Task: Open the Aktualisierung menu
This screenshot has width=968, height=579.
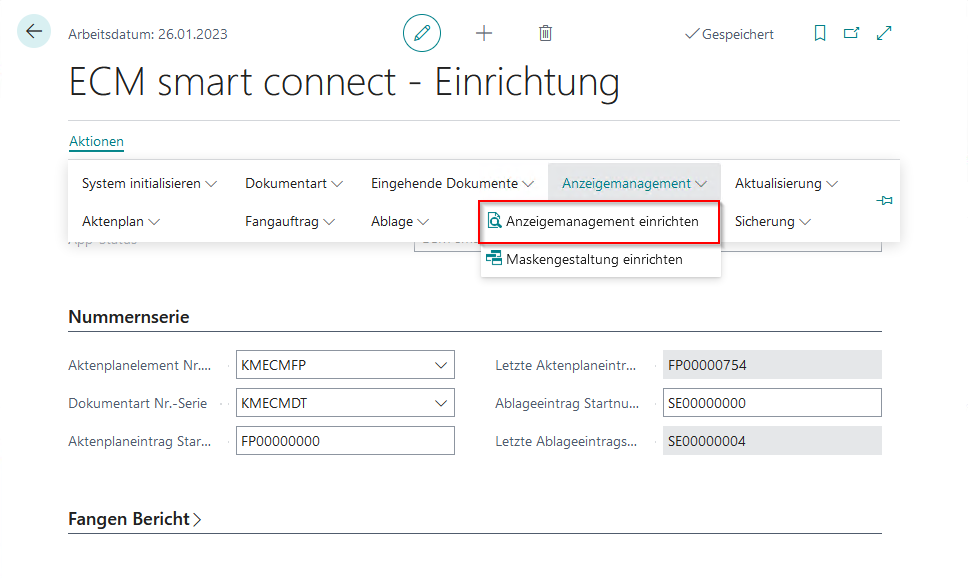Action: point(786,183)
